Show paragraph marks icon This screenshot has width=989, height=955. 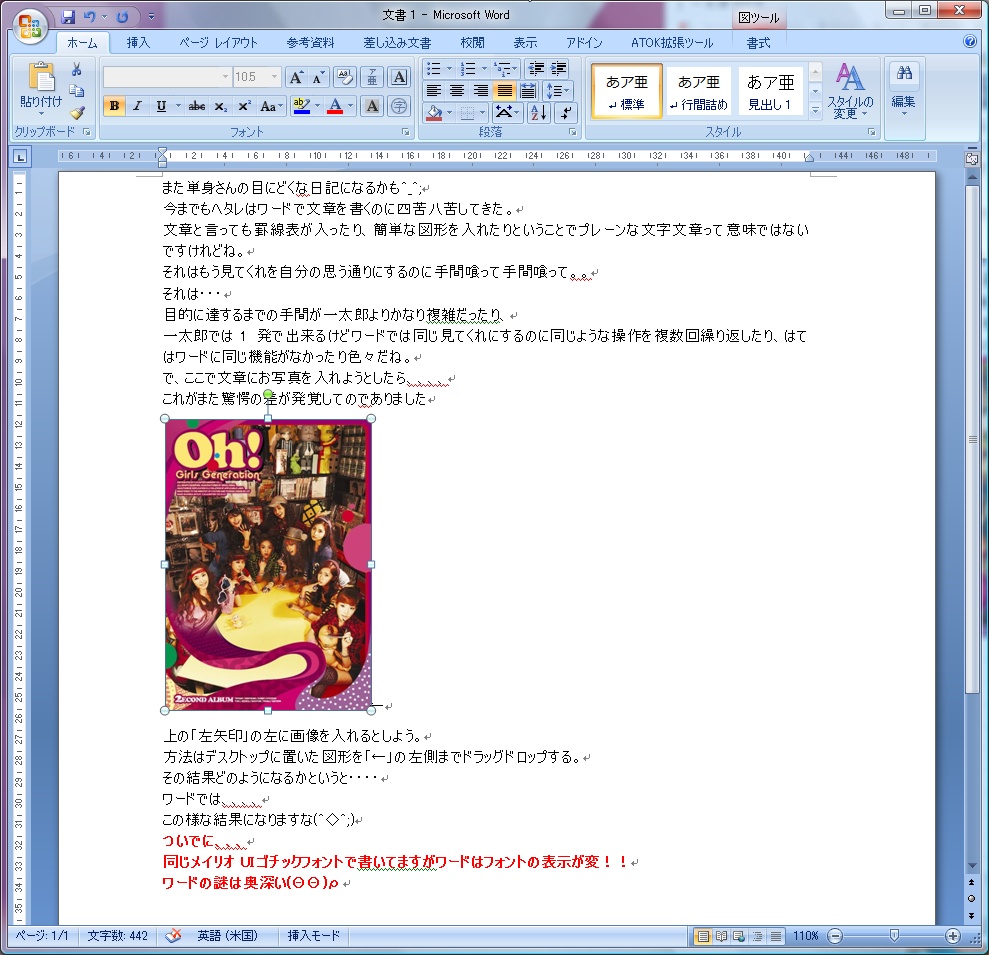tap(566, 113)
